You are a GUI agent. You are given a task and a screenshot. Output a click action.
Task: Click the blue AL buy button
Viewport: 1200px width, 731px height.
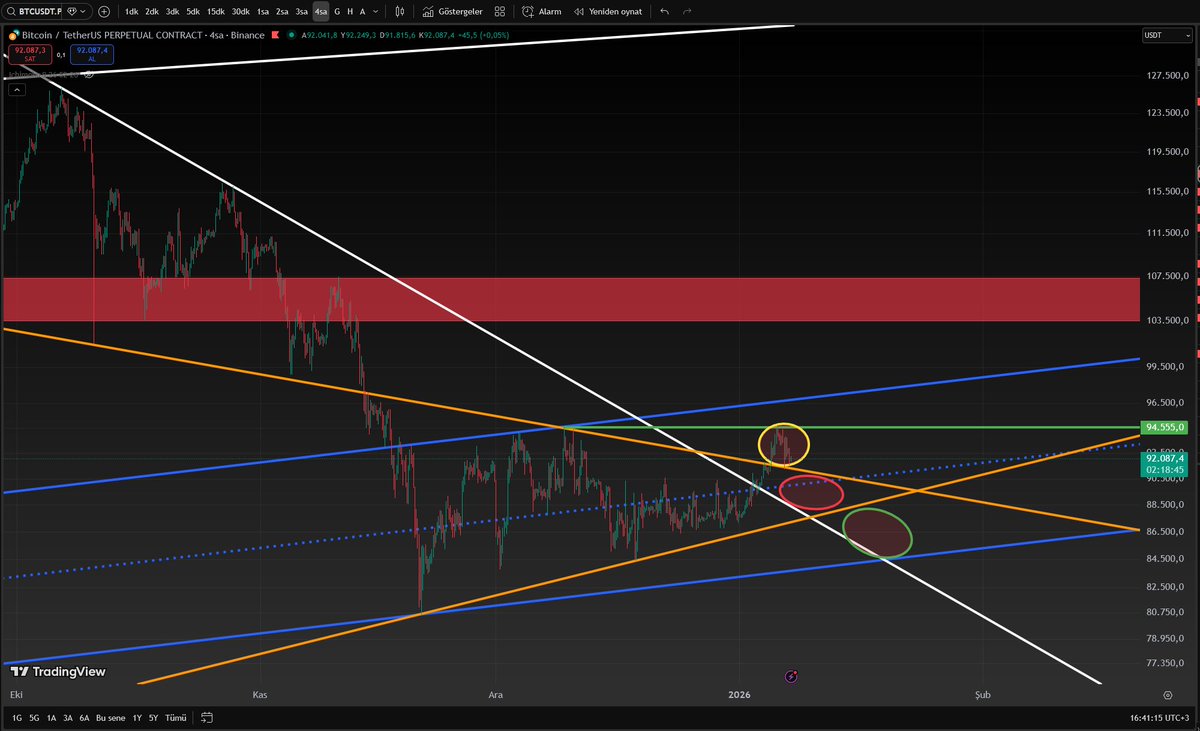[92, 54]
